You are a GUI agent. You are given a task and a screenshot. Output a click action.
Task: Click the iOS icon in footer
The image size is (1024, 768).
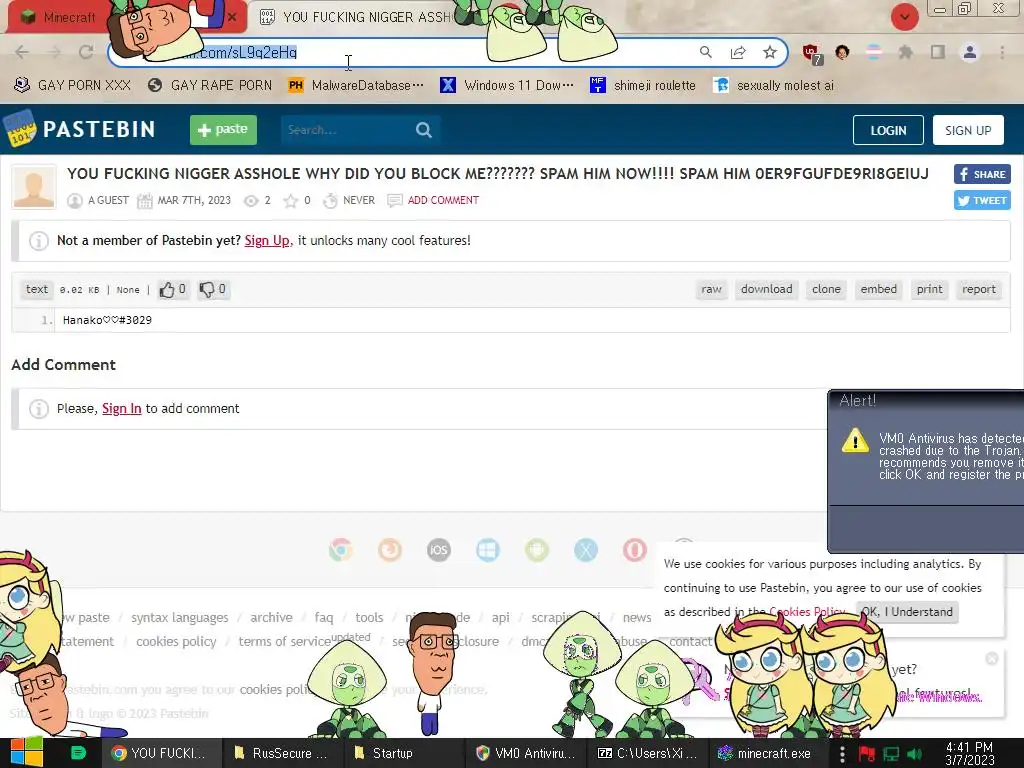click(439, 550)
